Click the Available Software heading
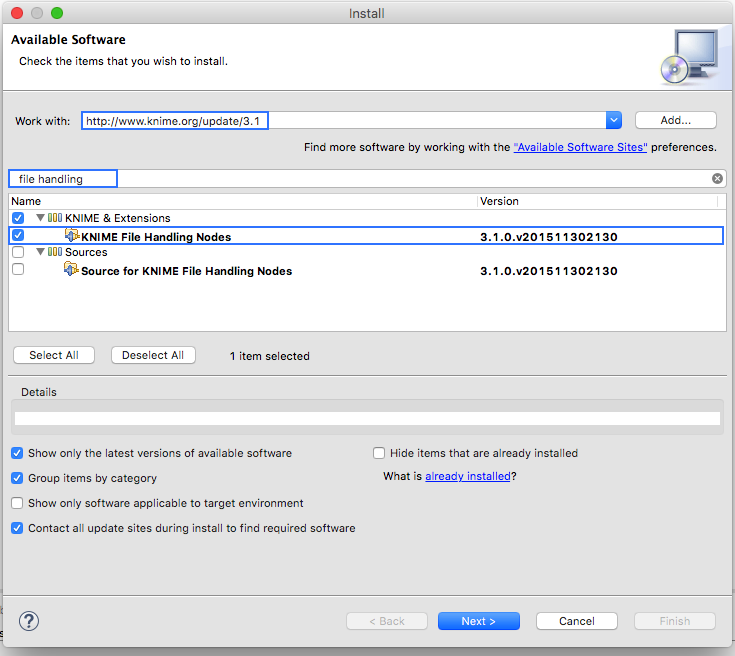The width and height of the screenshot is (735, 656). (68, 39)
